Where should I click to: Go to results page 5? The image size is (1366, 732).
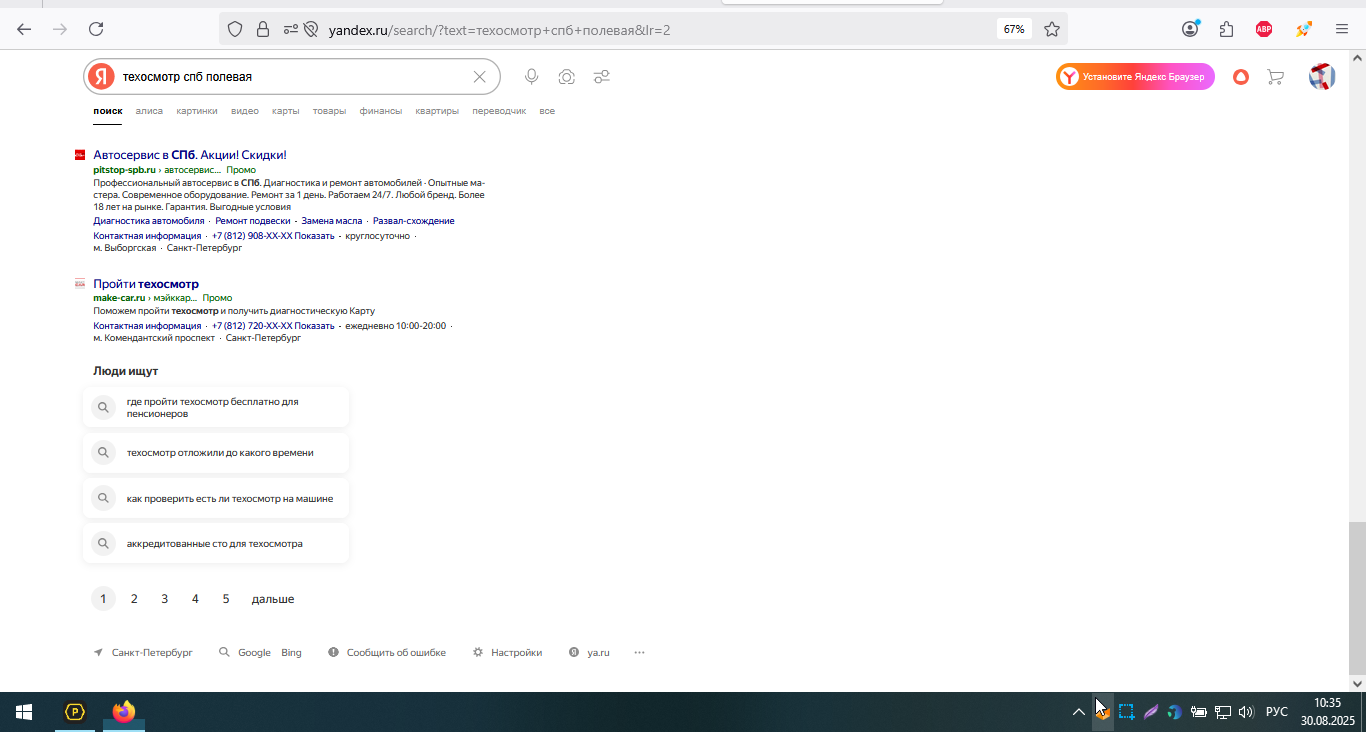(x=226, y=599)
